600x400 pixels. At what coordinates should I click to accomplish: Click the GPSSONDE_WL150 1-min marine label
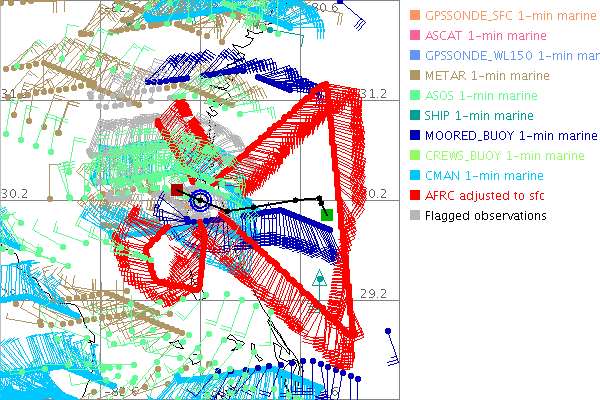point(509,56)
